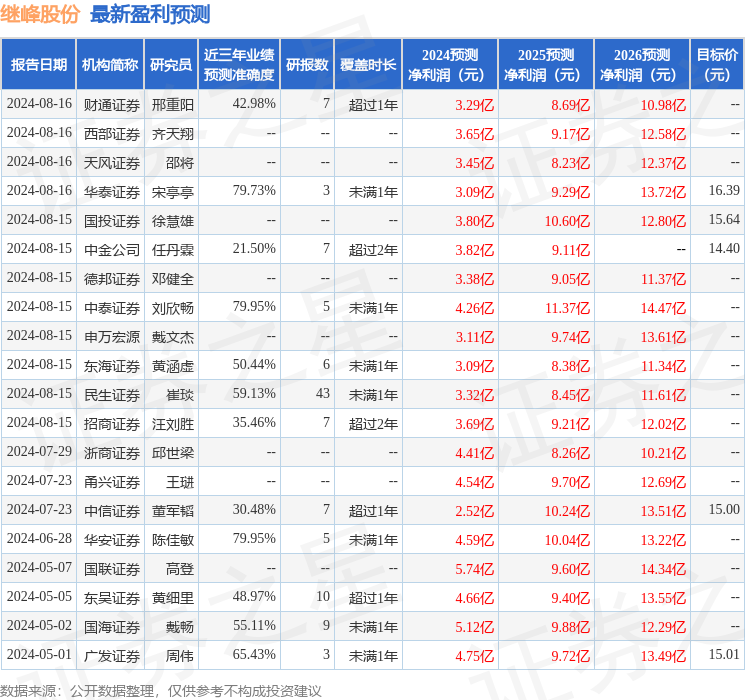Click the 机构简称 column header

[x=110, y=65]
